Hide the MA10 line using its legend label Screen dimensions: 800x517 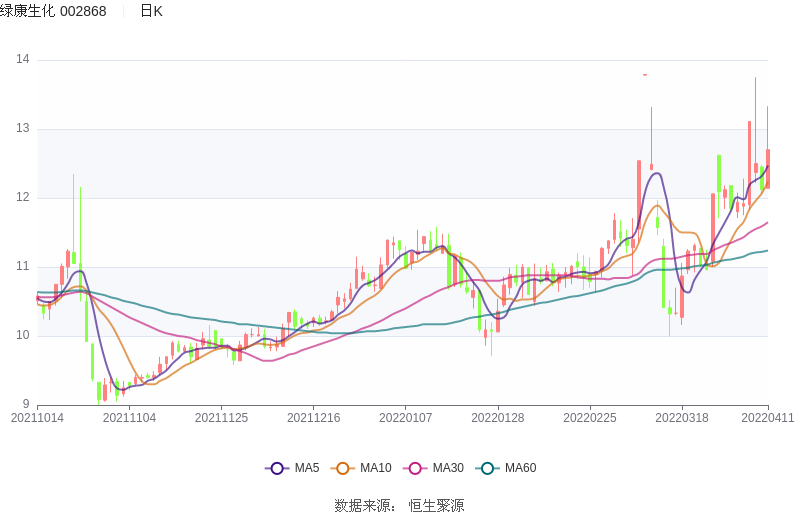[x=375, y=468]
